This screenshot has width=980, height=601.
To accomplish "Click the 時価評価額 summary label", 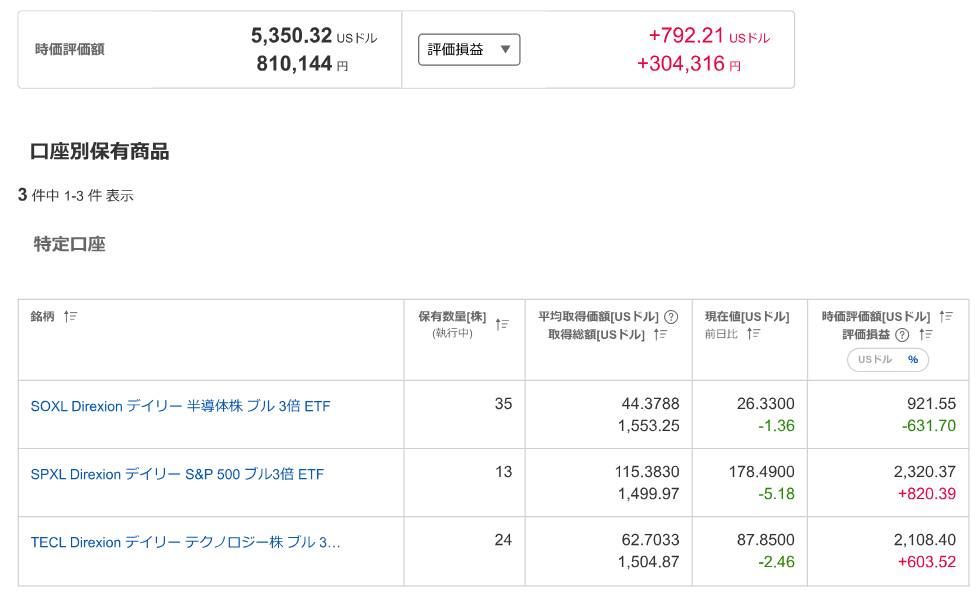I will tap(69, 49).
